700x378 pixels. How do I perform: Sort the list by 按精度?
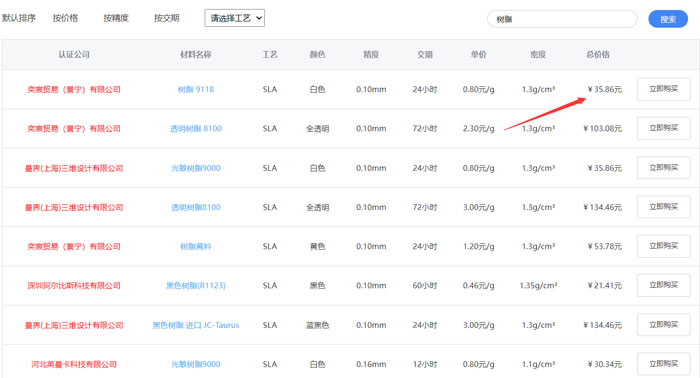pos(116,18)
